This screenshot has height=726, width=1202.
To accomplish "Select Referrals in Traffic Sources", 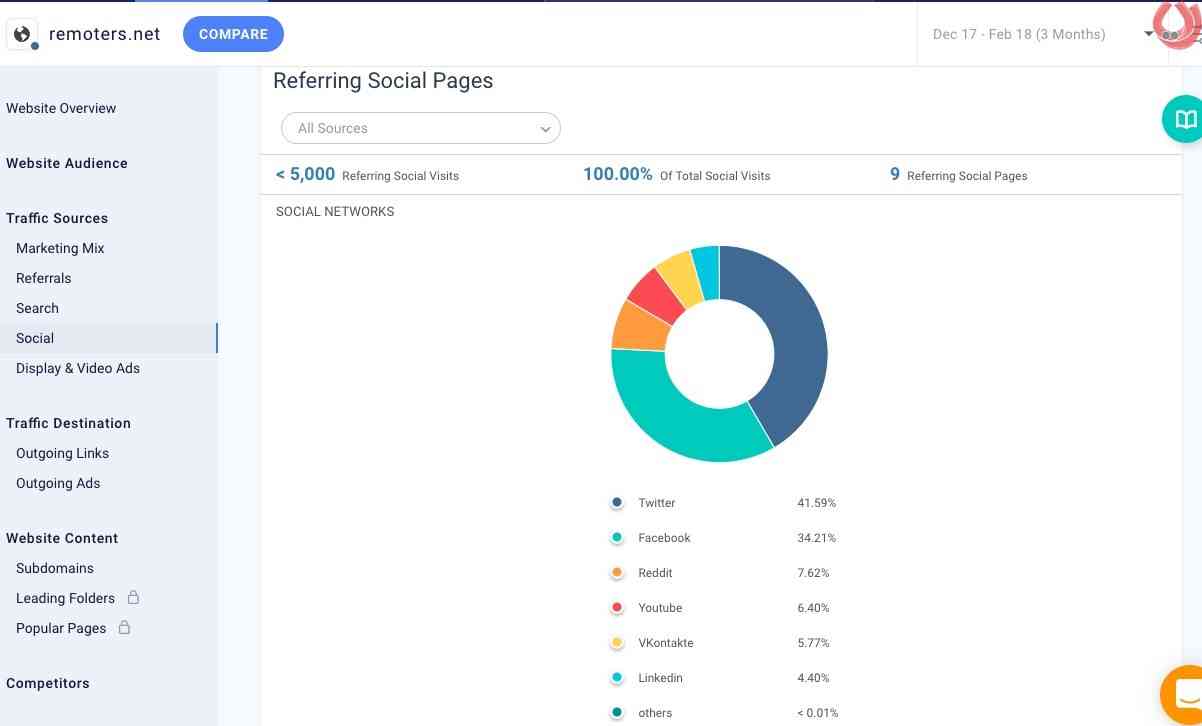I will tap(44, 278).
